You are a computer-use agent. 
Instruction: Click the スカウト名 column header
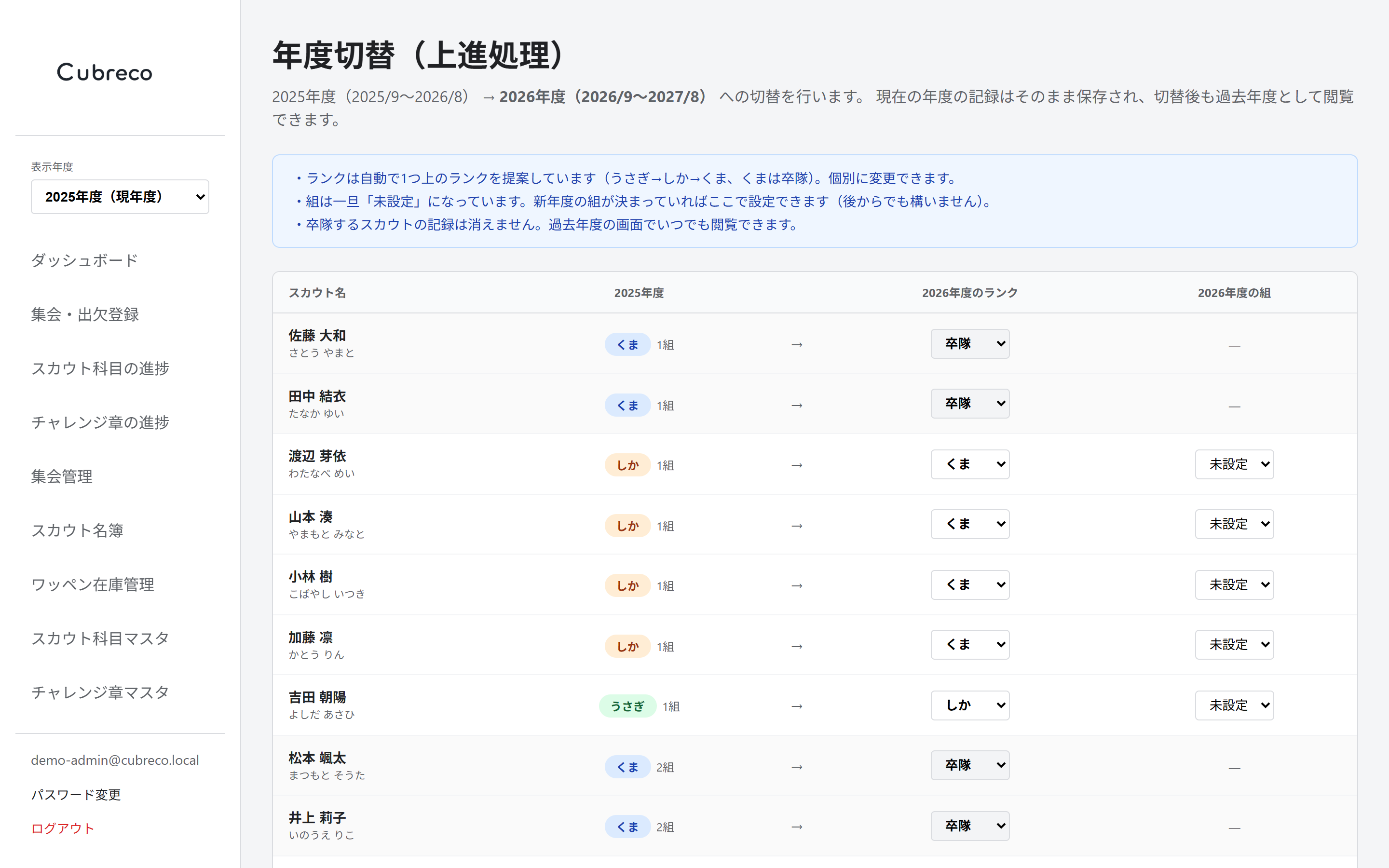317,293
